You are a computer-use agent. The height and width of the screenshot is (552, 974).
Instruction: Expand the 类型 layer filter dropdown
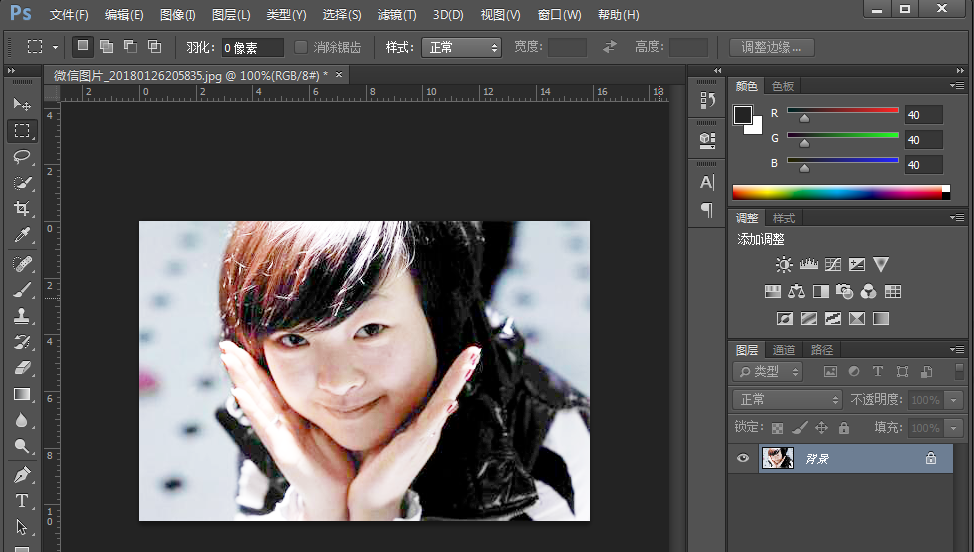pyautogui.click(x=767, y=371)
